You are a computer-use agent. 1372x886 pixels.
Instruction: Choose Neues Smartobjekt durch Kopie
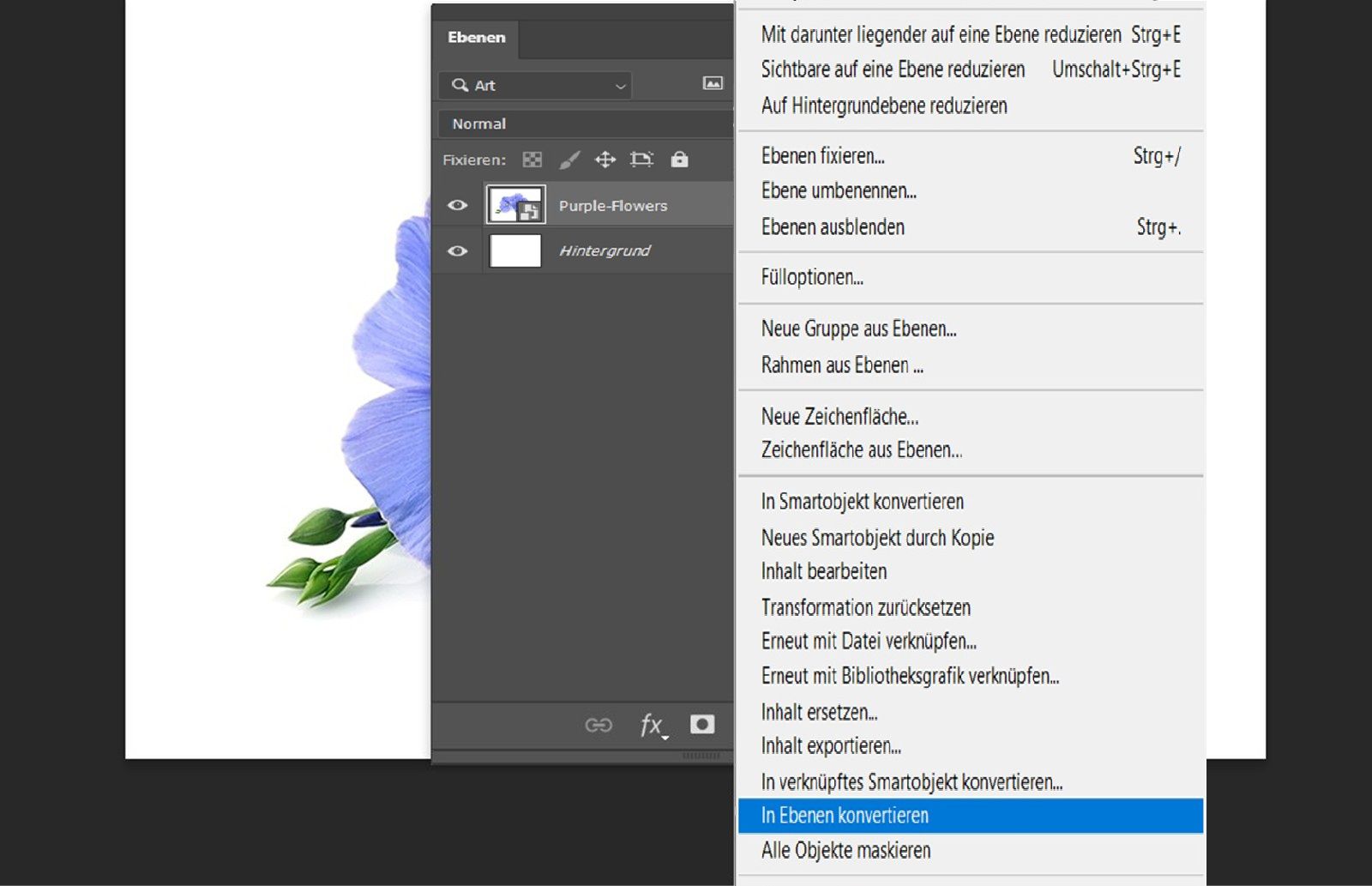[x=971, y=538]
